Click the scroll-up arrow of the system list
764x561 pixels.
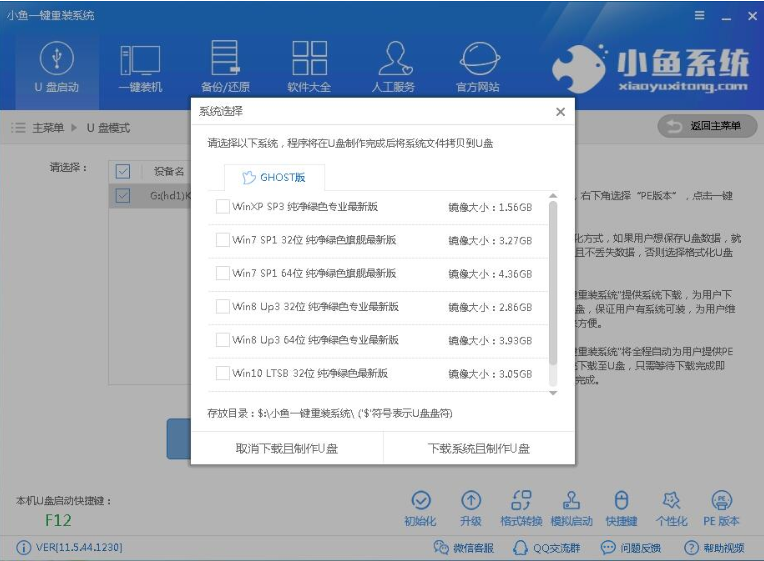tap(553, 196)
